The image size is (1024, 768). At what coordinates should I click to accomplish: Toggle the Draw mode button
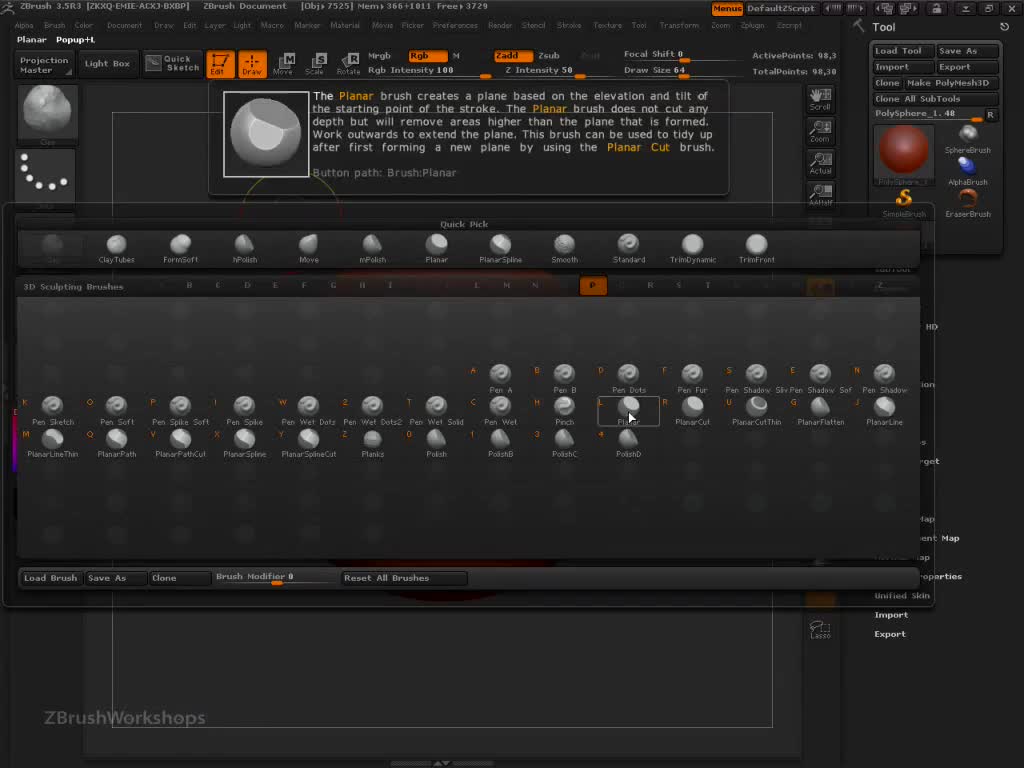[252, 64]
